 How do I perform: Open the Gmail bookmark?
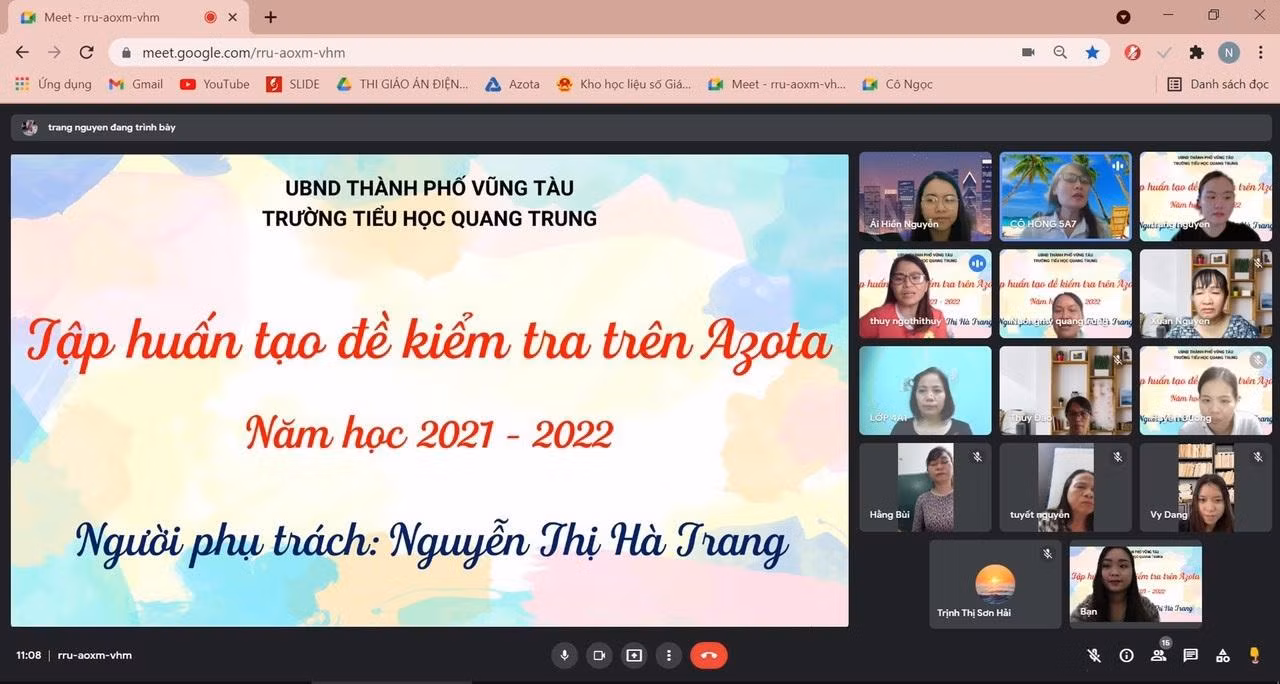click(136, 84)
